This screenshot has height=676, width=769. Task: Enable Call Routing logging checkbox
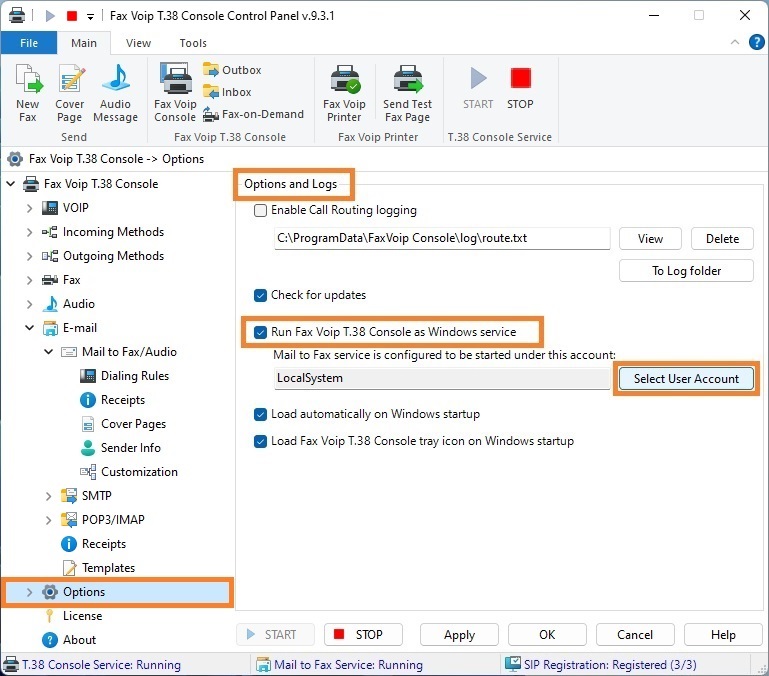pyautogui.click(x=260, y=210)
